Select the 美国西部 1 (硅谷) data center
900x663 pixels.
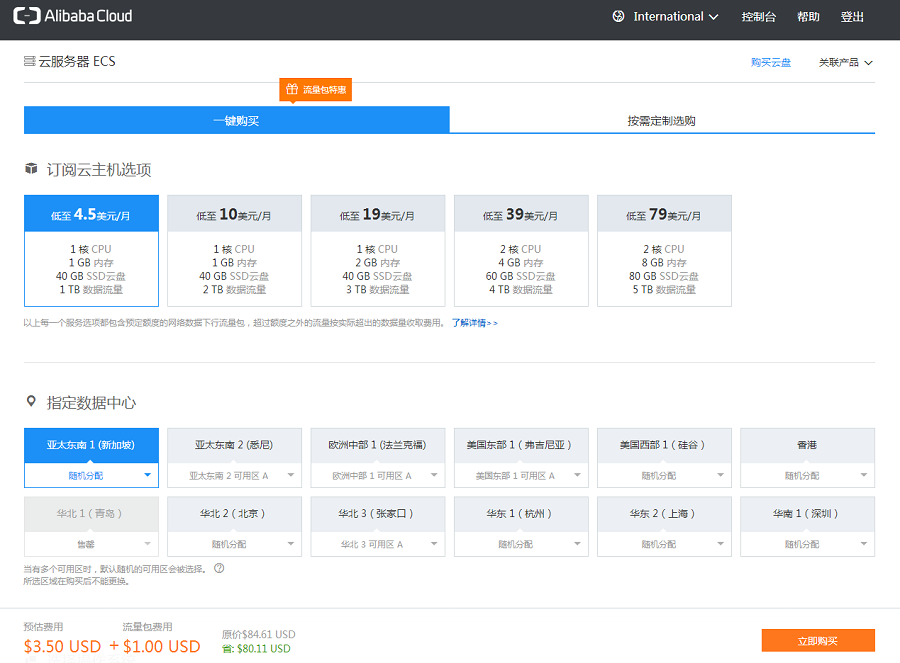pos(664,445)
